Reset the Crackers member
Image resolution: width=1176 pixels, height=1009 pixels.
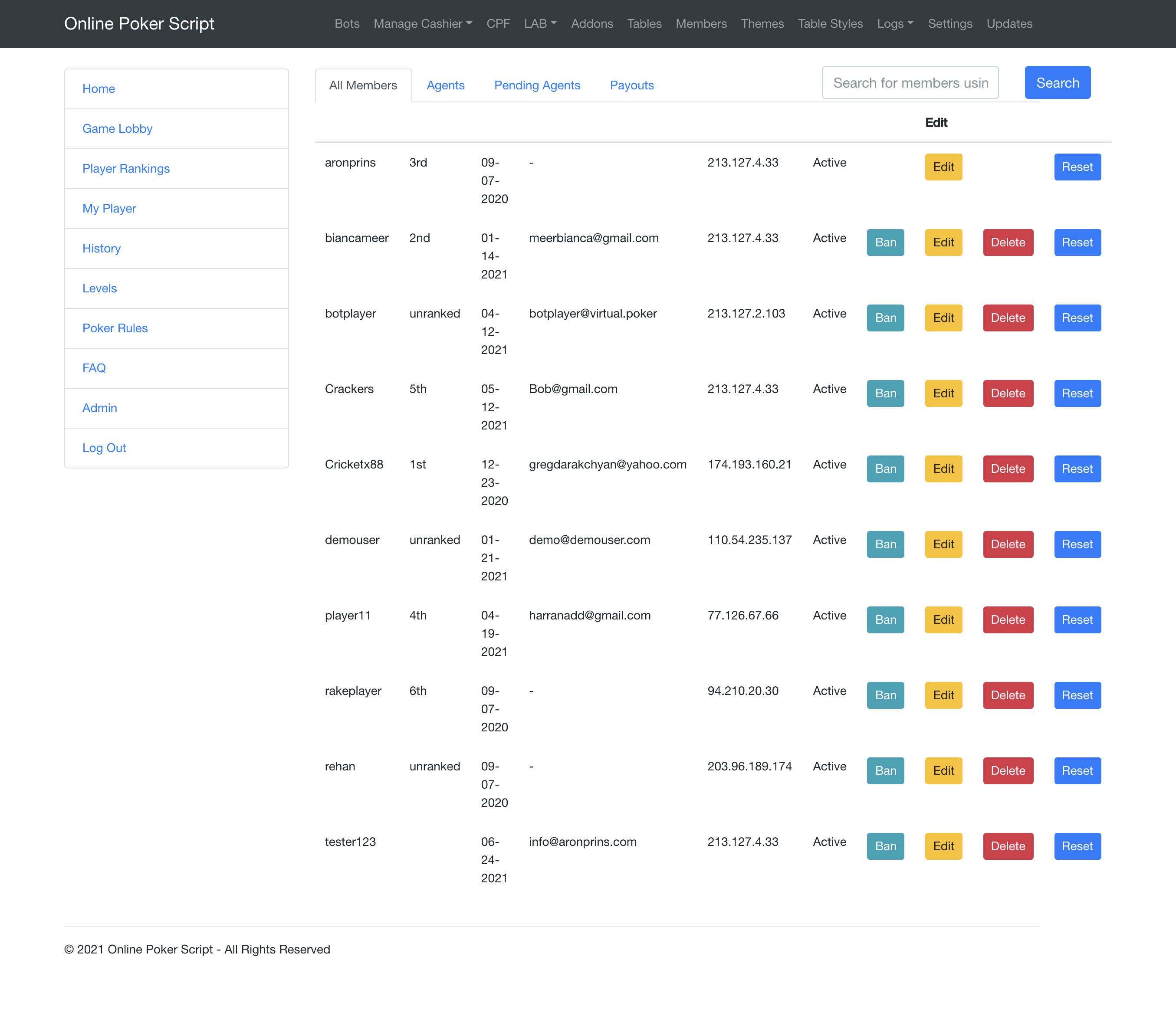point(1077,393)
